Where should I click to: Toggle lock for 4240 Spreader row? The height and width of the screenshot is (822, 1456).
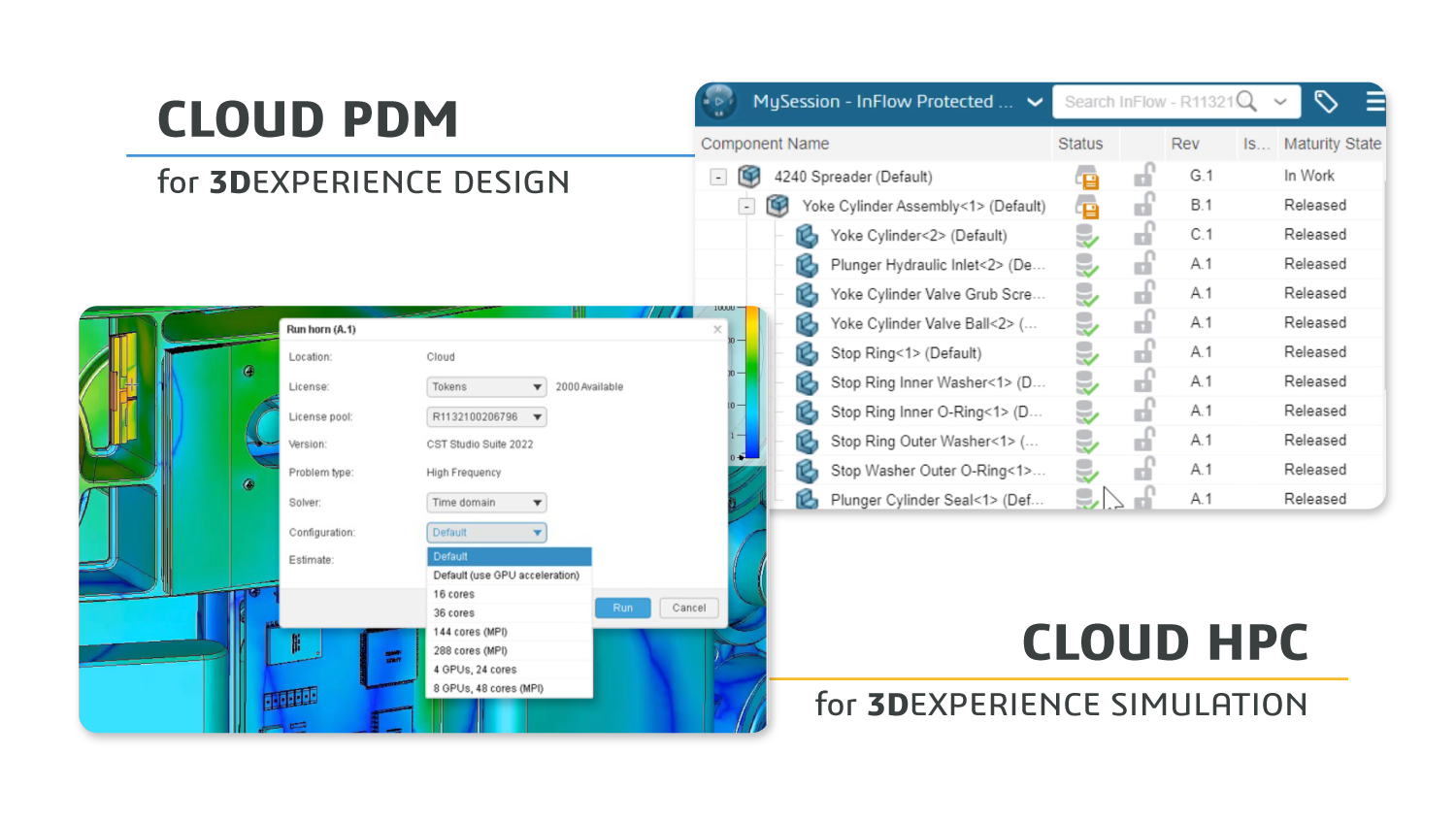(x=1144, y=175)
